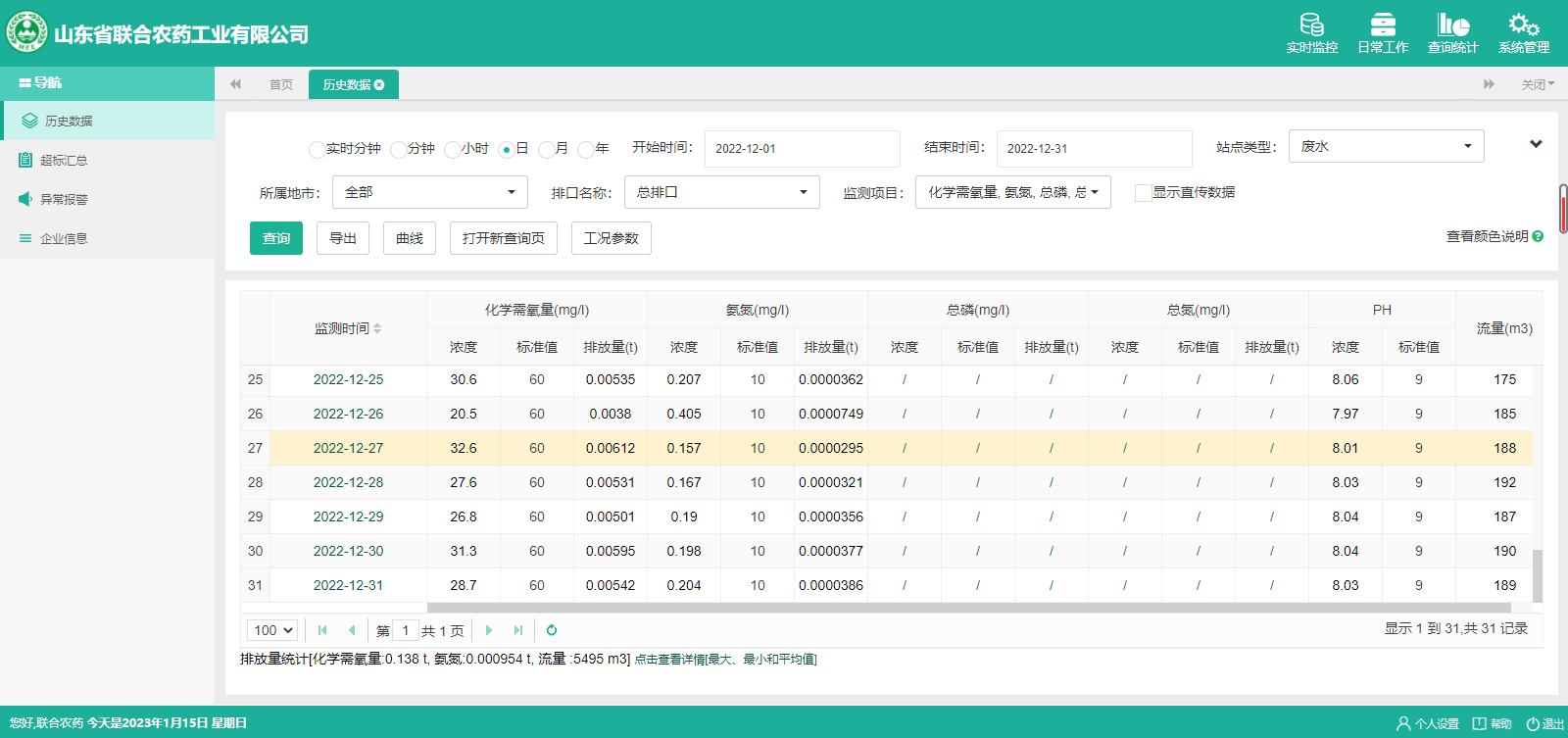Screen dimensions: 1568x738
Task: Switch to the 首页 tab
Action: click(x=281, y=84)
